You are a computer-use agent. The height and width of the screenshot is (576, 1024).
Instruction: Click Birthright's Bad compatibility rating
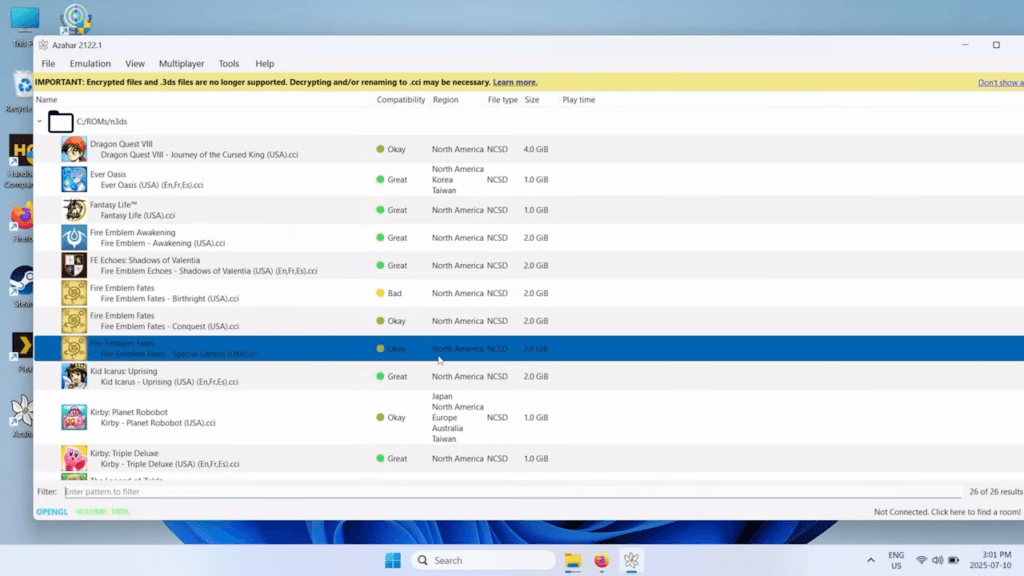click(x=389, y=293)
